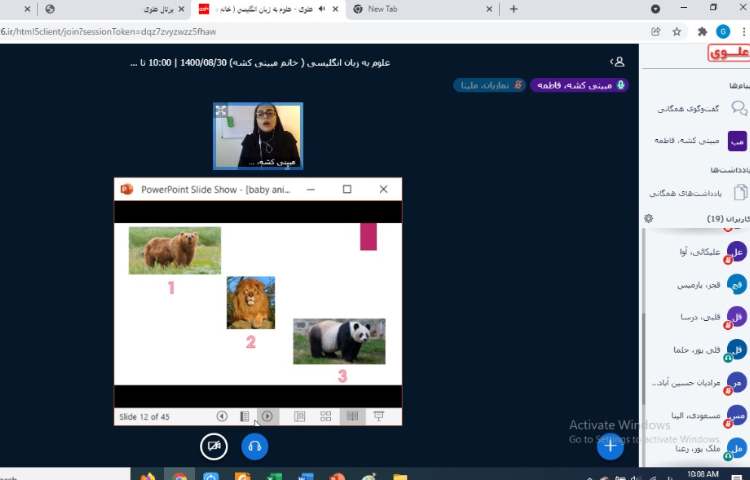Click the Slide 12 of 45 status text

[x=144, y=417]
